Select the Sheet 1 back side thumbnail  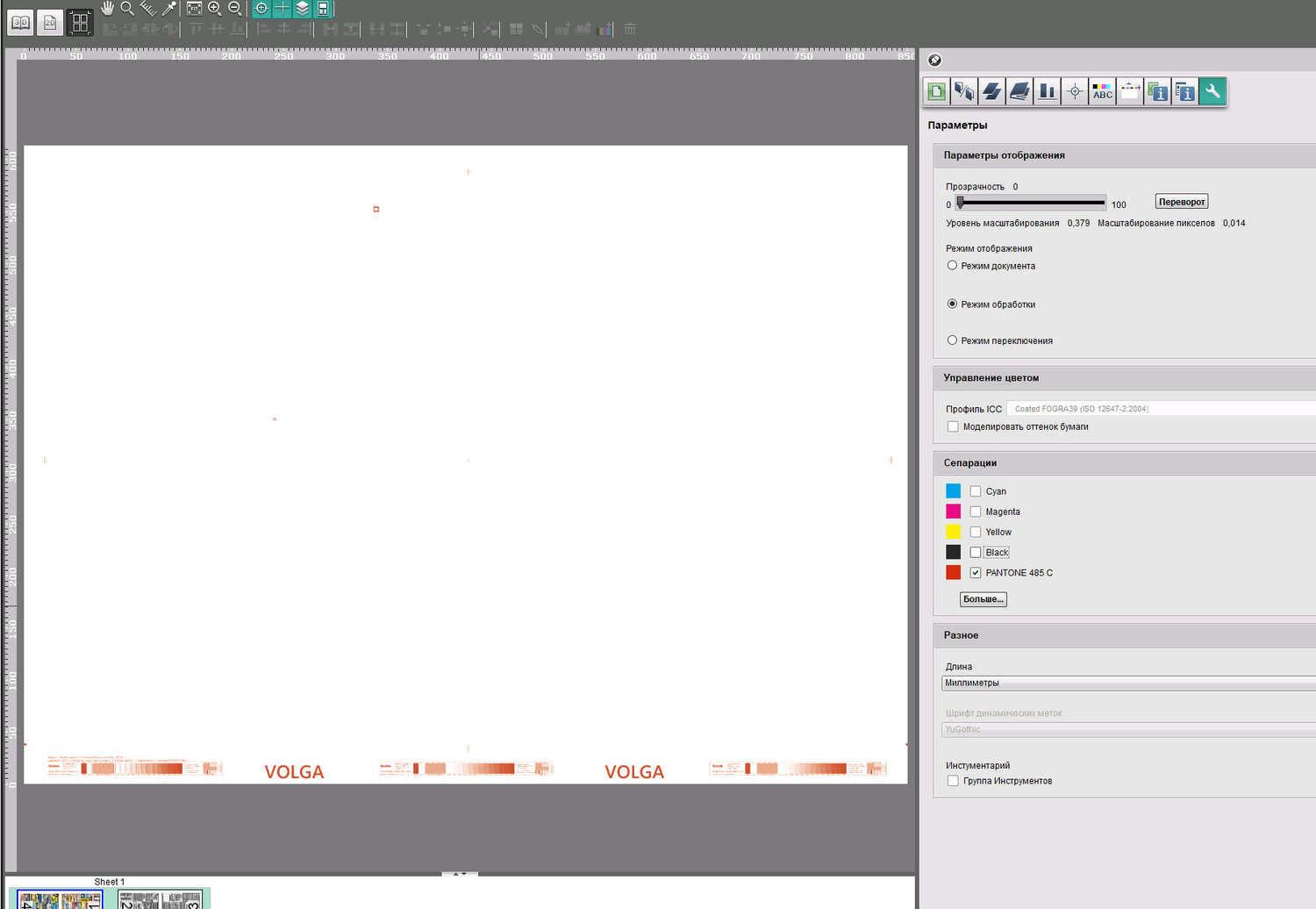click(x=160, y=899)
